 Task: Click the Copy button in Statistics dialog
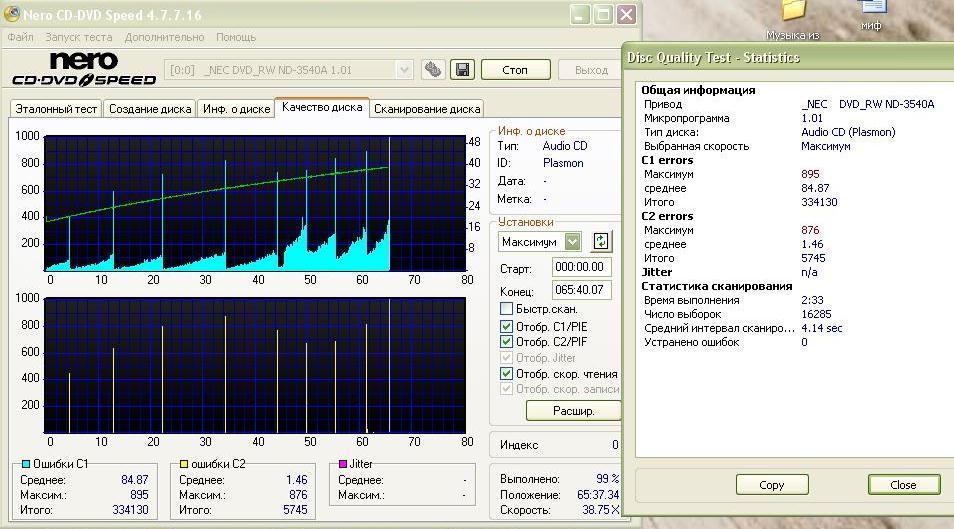click(772, 485)
